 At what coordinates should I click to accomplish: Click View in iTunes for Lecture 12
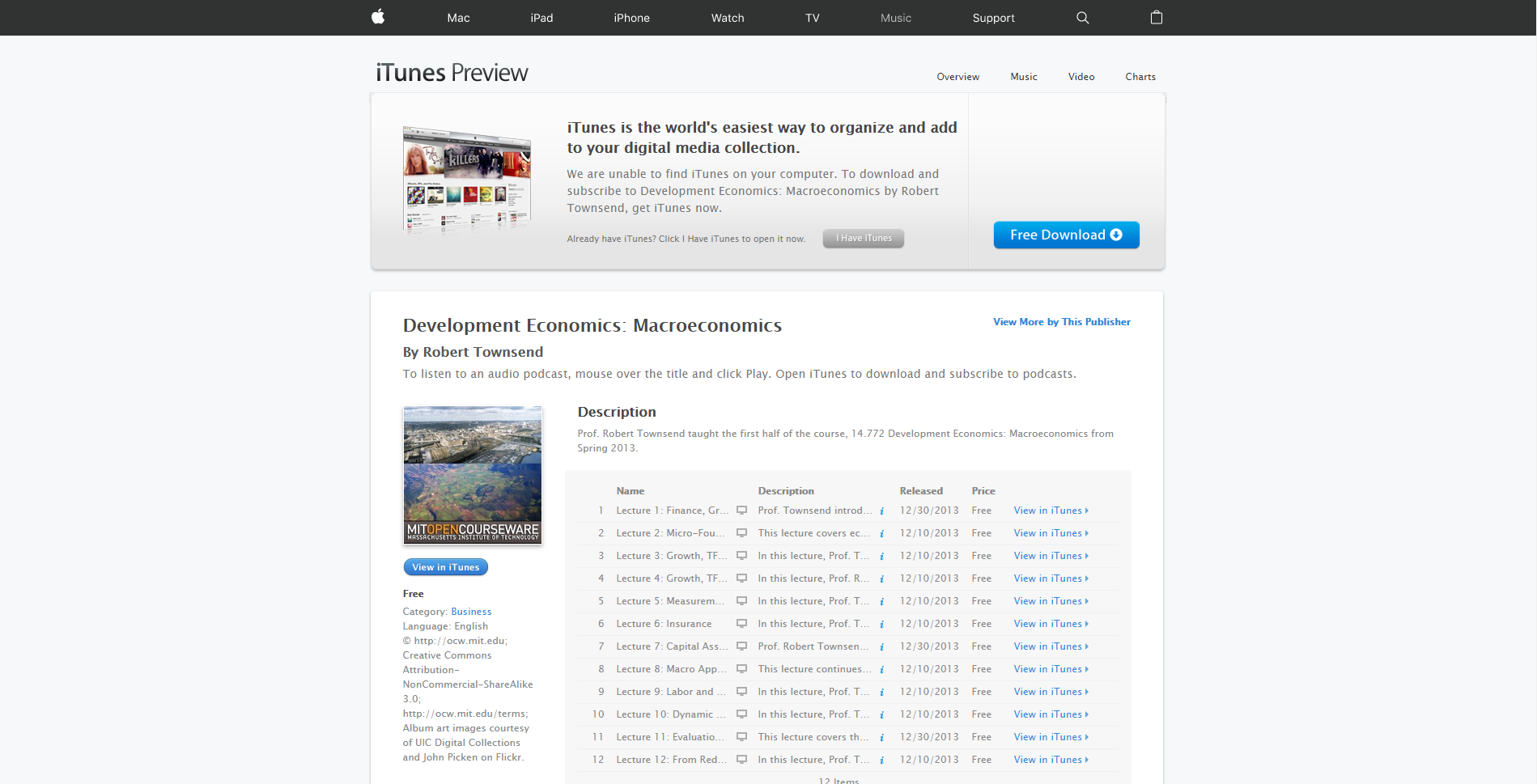pyautogui.click(x=1051, y=760)
